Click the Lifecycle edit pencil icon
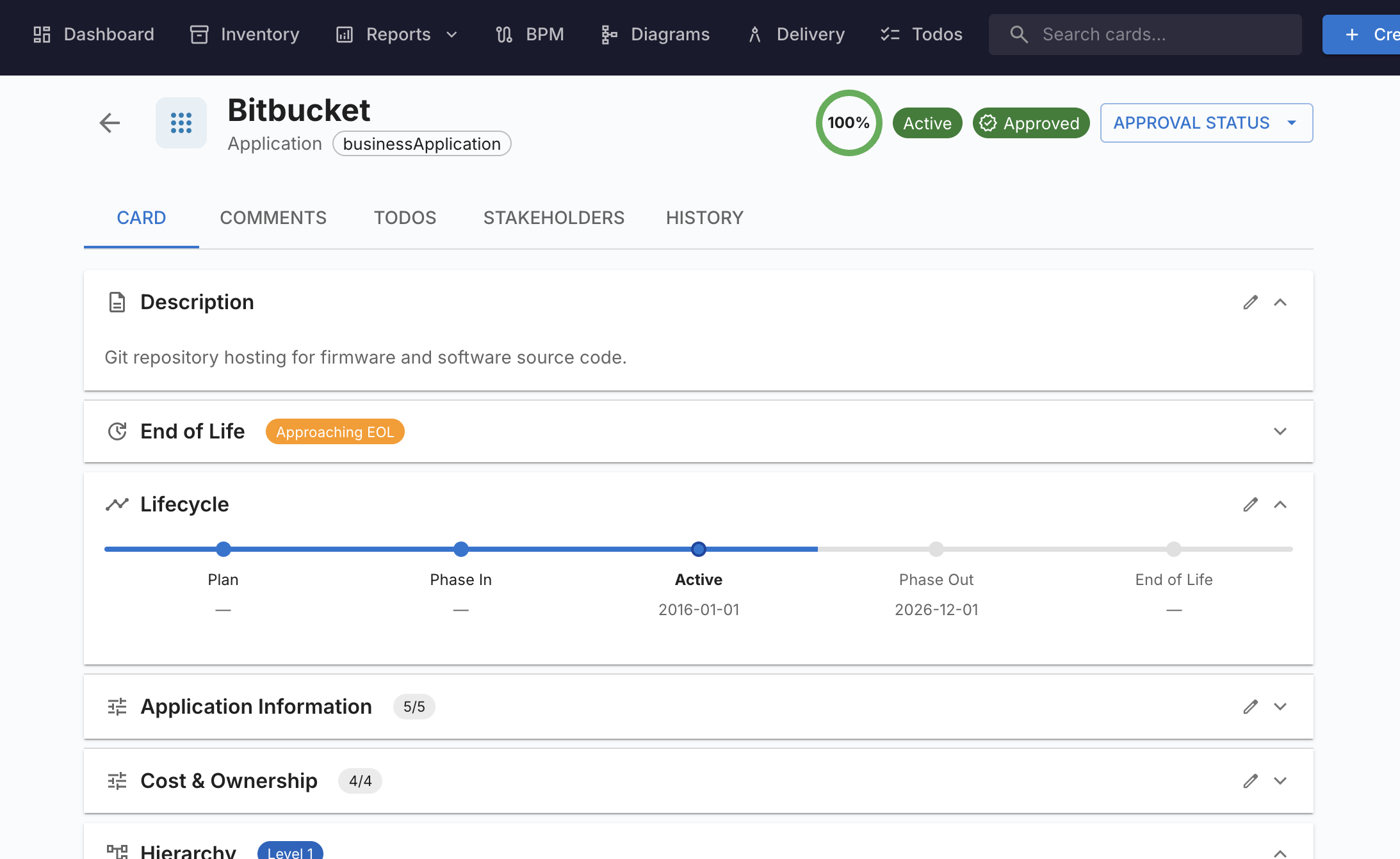 click(x=1250, y=504)
